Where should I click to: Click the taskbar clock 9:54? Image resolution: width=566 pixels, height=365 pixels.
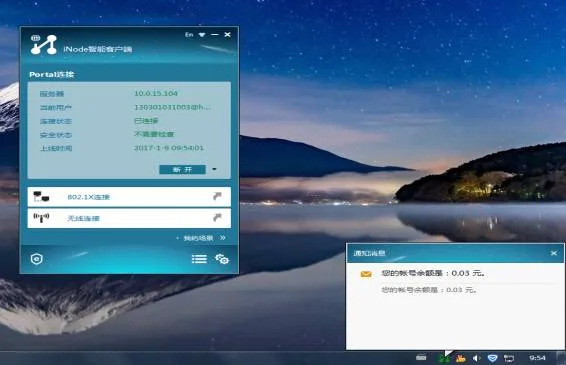coord(537,358)
